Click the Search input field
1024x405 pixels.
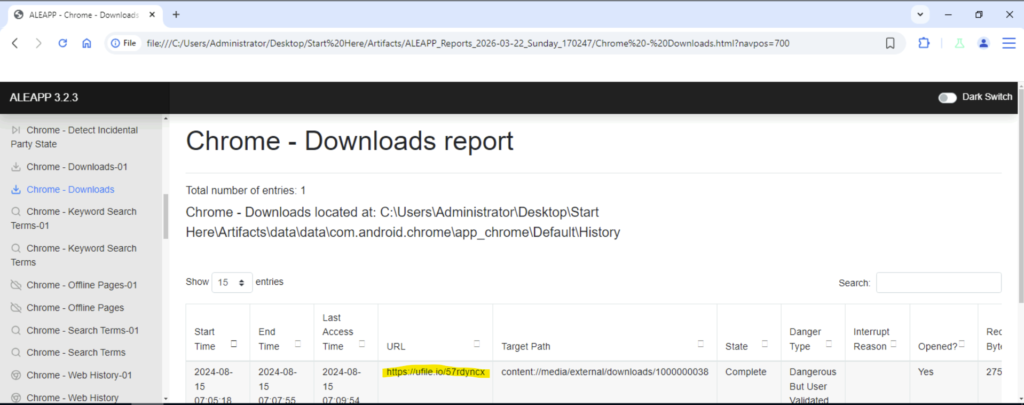[938, 283]
